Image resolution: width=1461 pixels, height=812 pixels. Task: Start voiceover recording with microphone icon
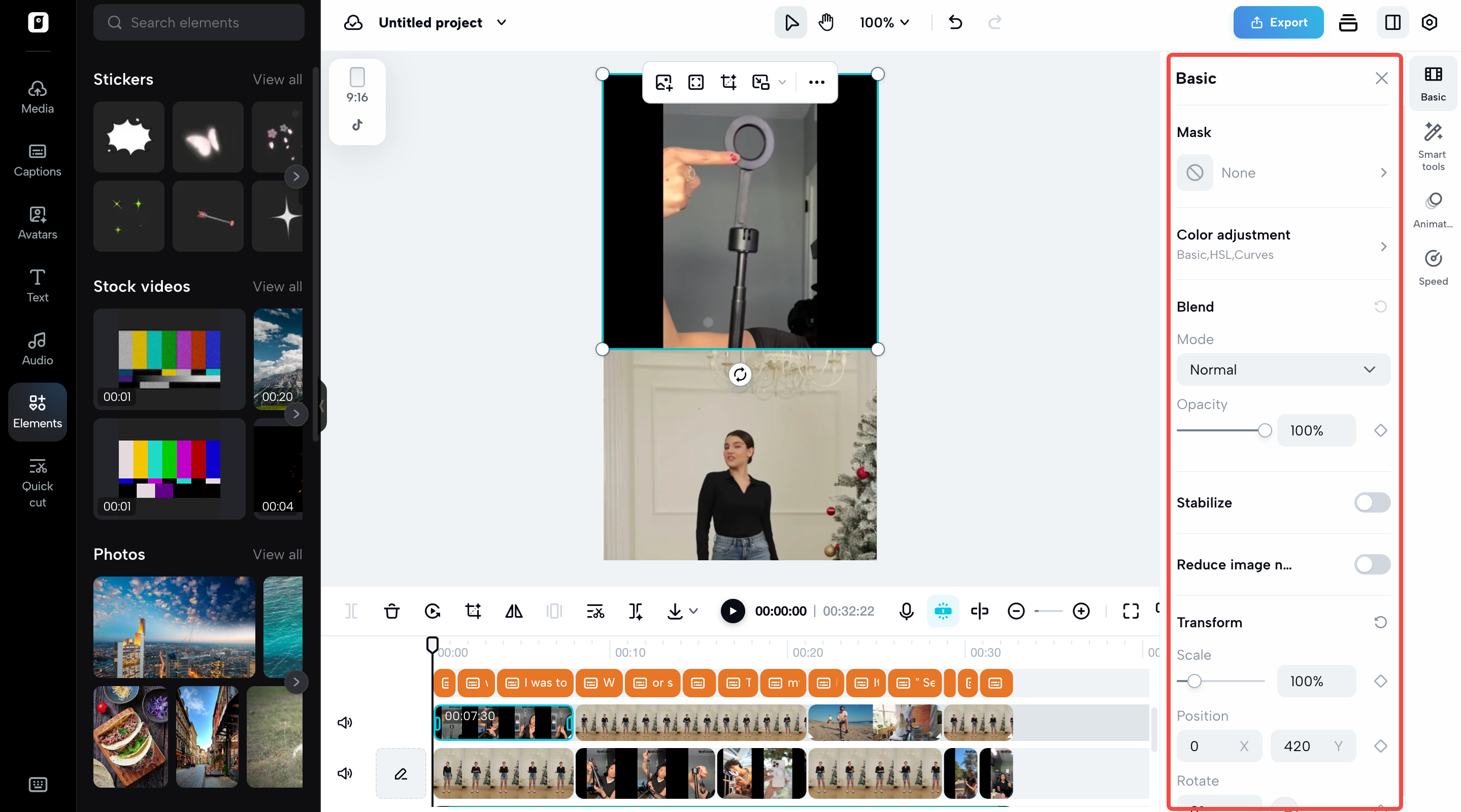(x=906, y=611)
